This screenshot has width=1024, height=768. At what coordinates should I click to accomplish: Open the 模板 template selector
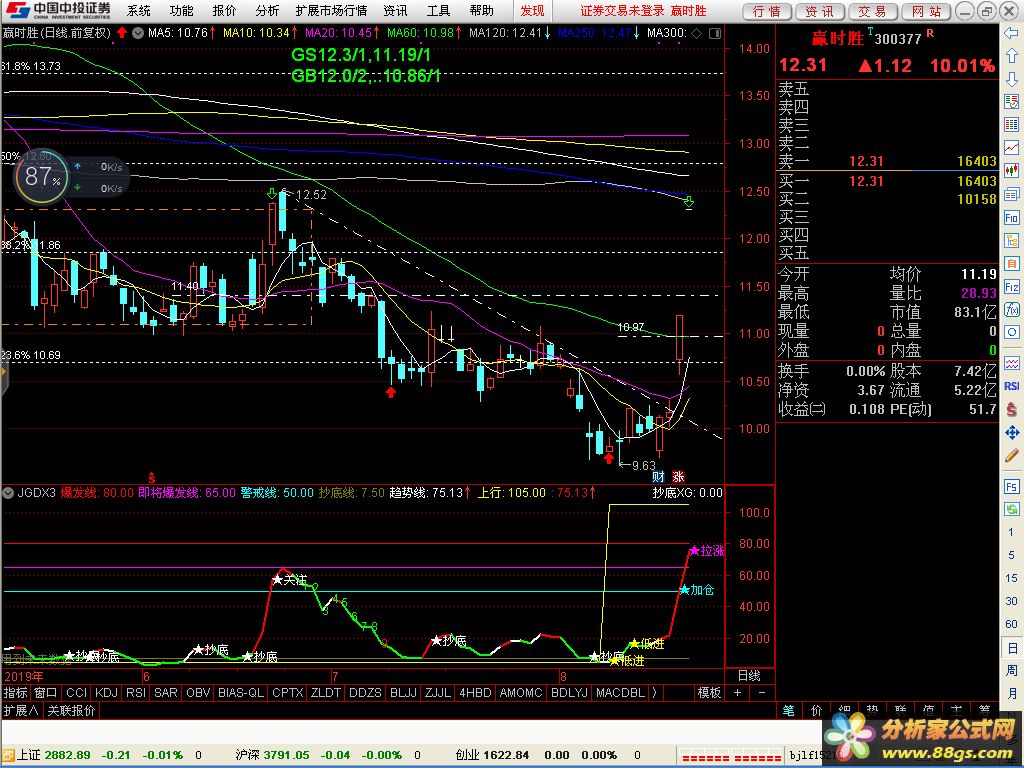pos(709,692)
